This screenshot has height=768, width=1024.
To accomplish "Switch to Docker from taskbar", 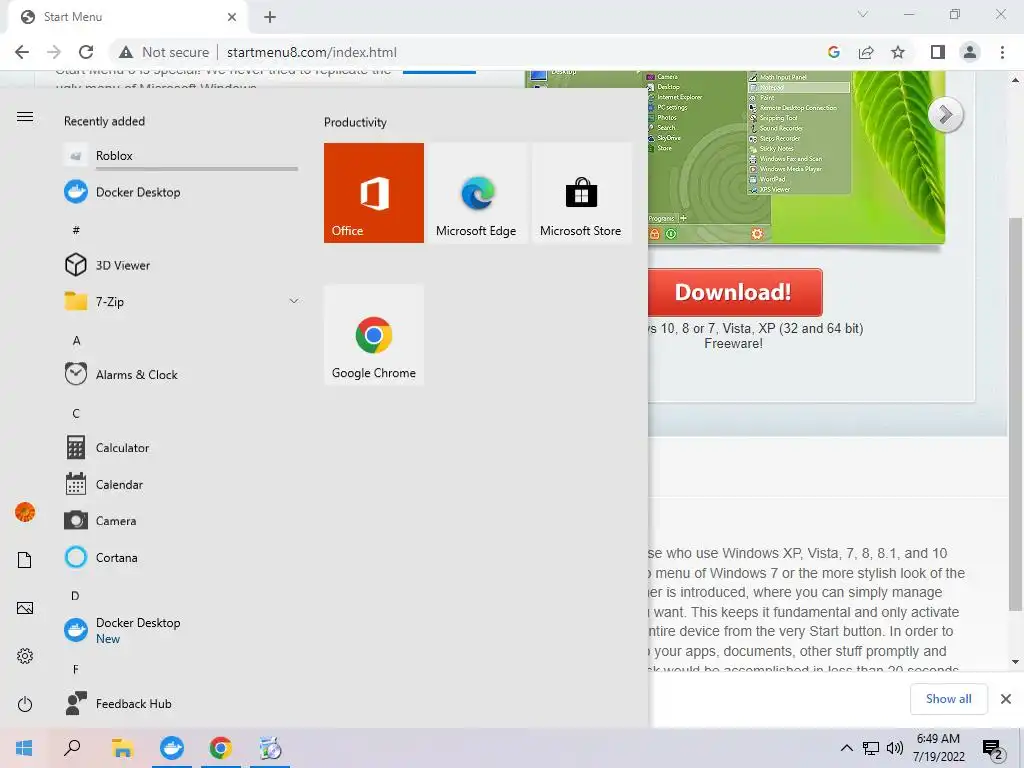I will click(x=172, y=748).
